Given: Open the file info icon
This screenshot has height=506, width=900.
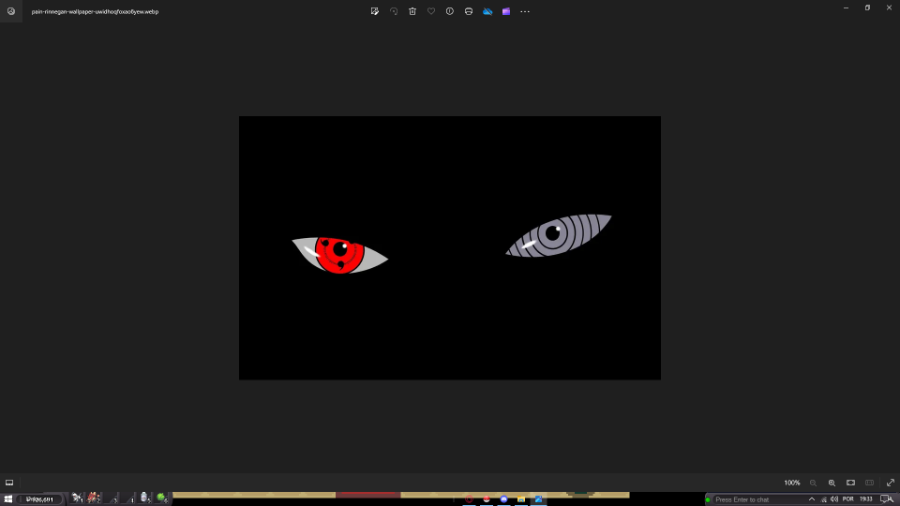Looking at the screenshot, I should tap(450, 11).
